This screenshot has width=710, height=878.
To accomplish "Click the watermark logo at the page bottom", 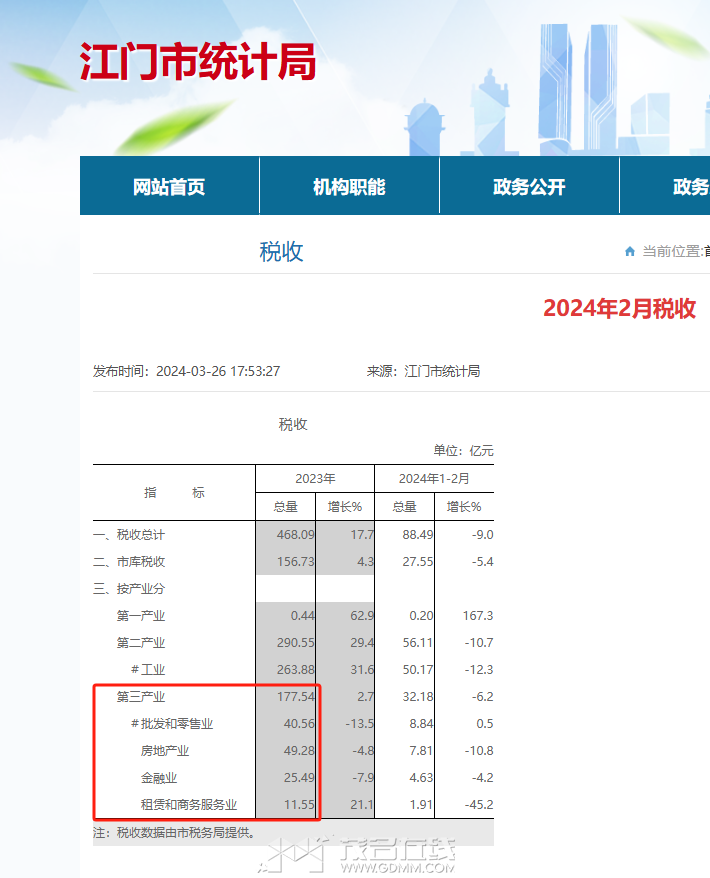I will click(360, 853).
